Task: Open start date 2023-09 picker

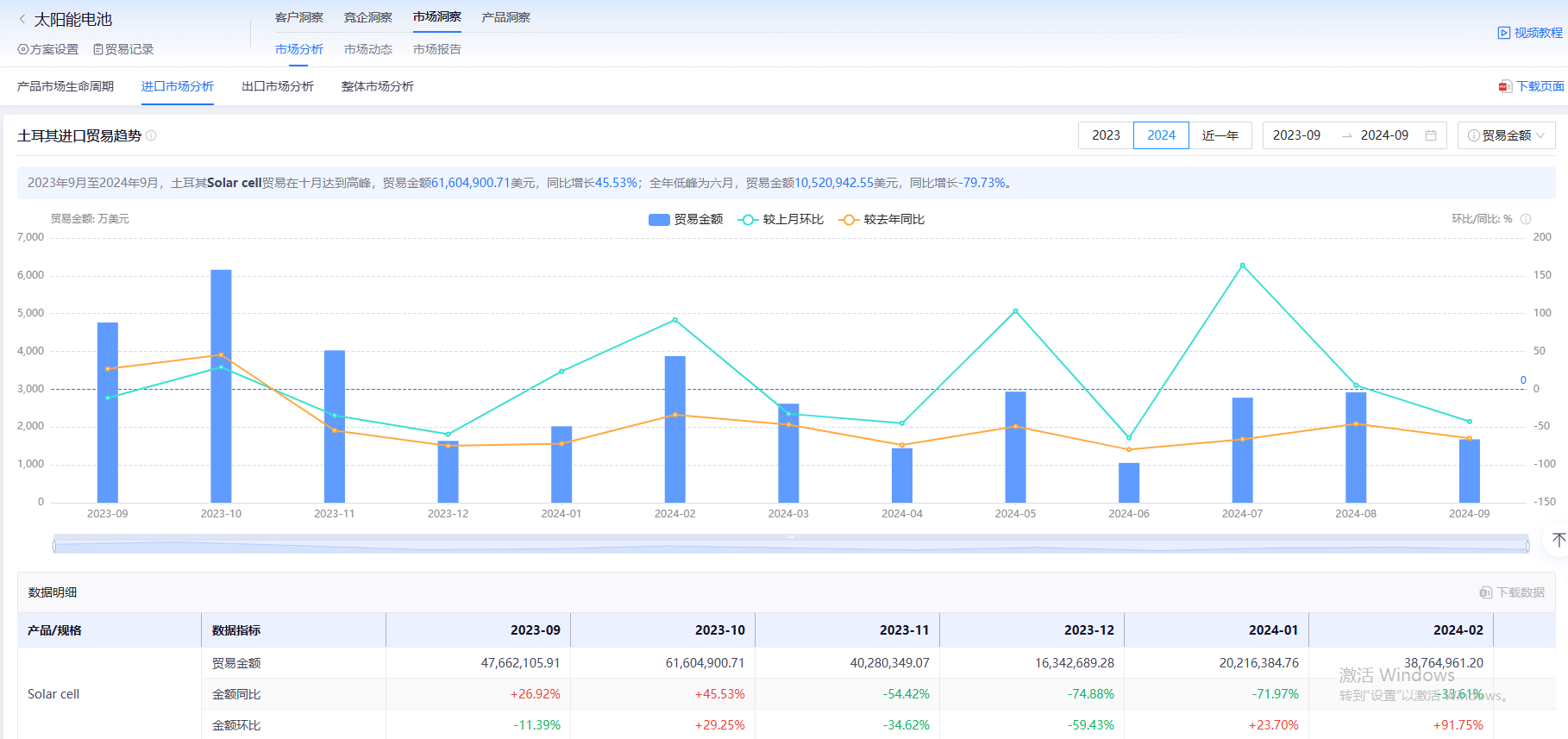Action: point(1296,135)
